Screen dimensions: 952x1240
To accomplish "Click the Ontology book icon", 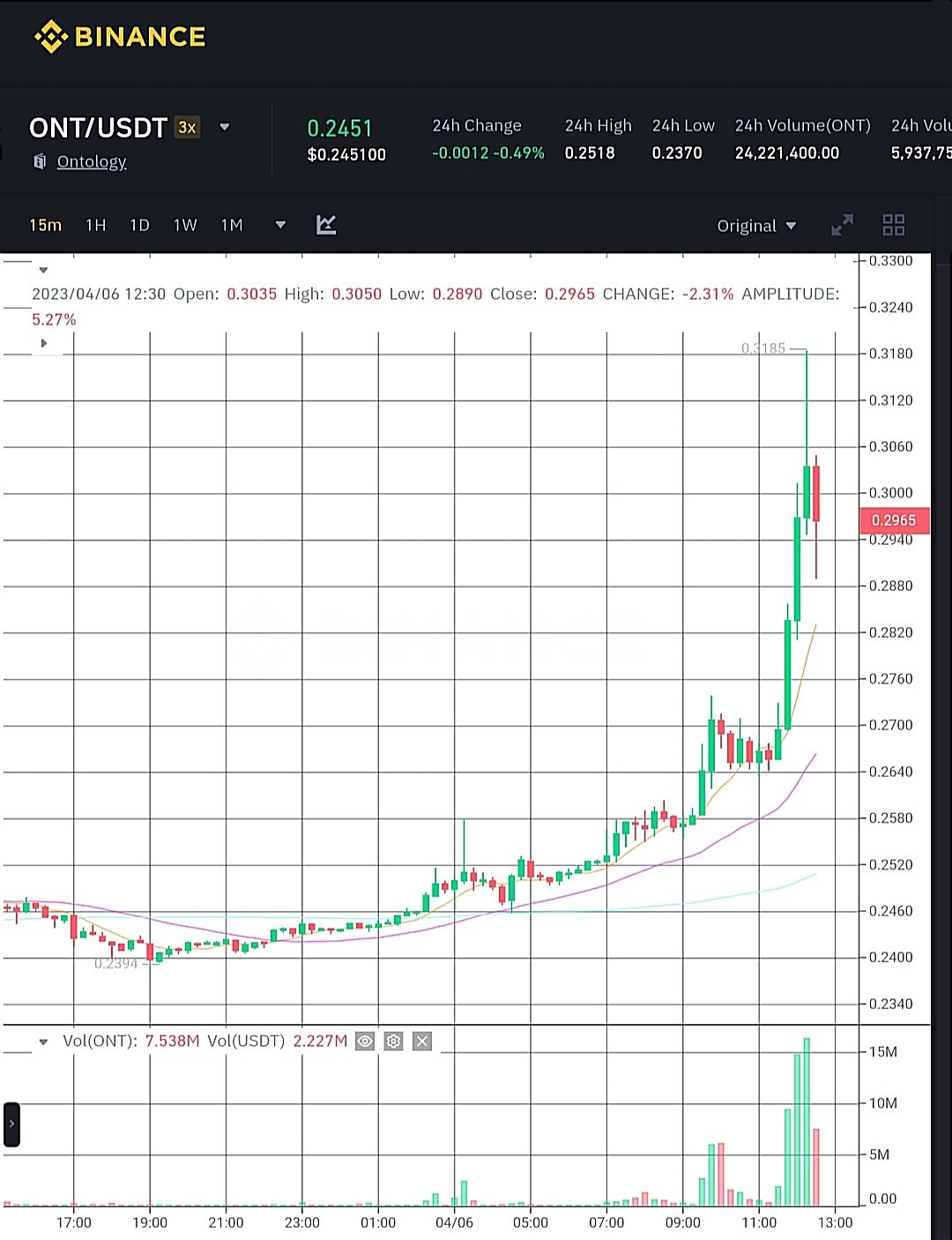I will pyautogui.click(x=40, y=161).
